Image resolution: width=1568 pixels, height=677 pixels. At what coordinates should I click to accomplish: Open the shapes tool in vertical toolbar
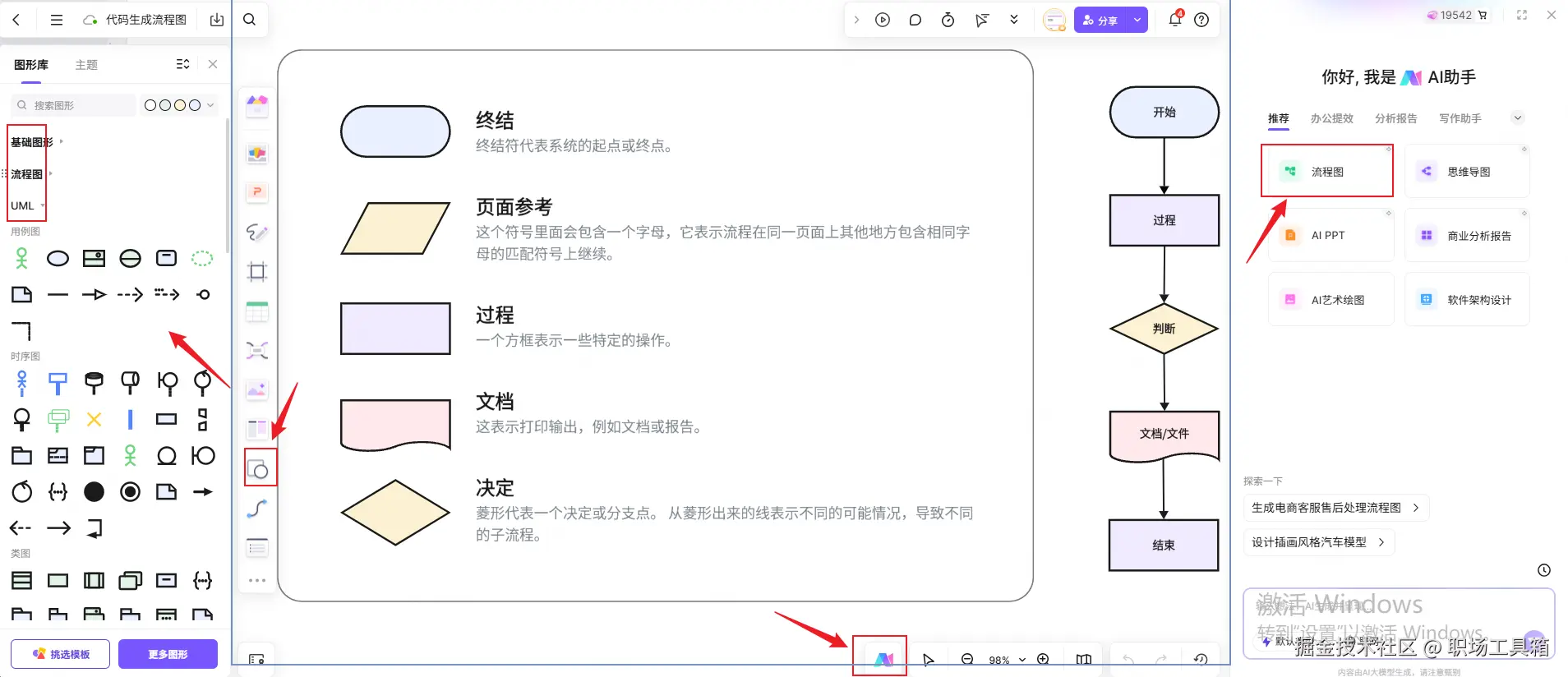[258, 469]
